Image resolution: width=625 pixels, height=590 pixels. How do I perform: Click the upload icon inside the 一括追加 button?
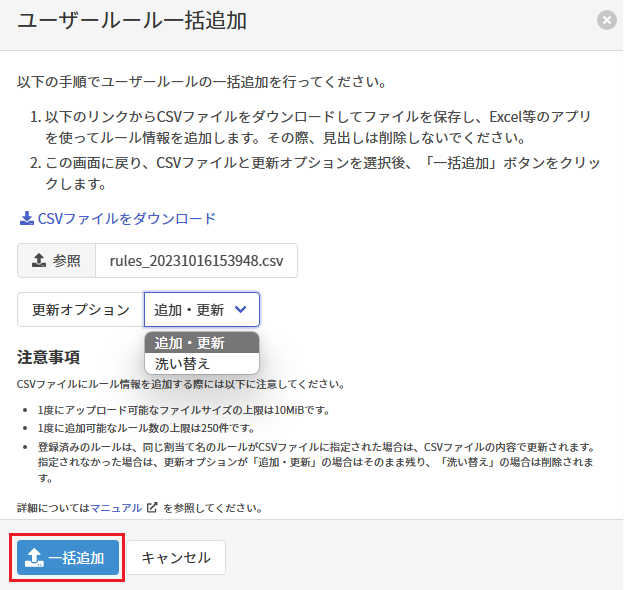pos(34,557)
